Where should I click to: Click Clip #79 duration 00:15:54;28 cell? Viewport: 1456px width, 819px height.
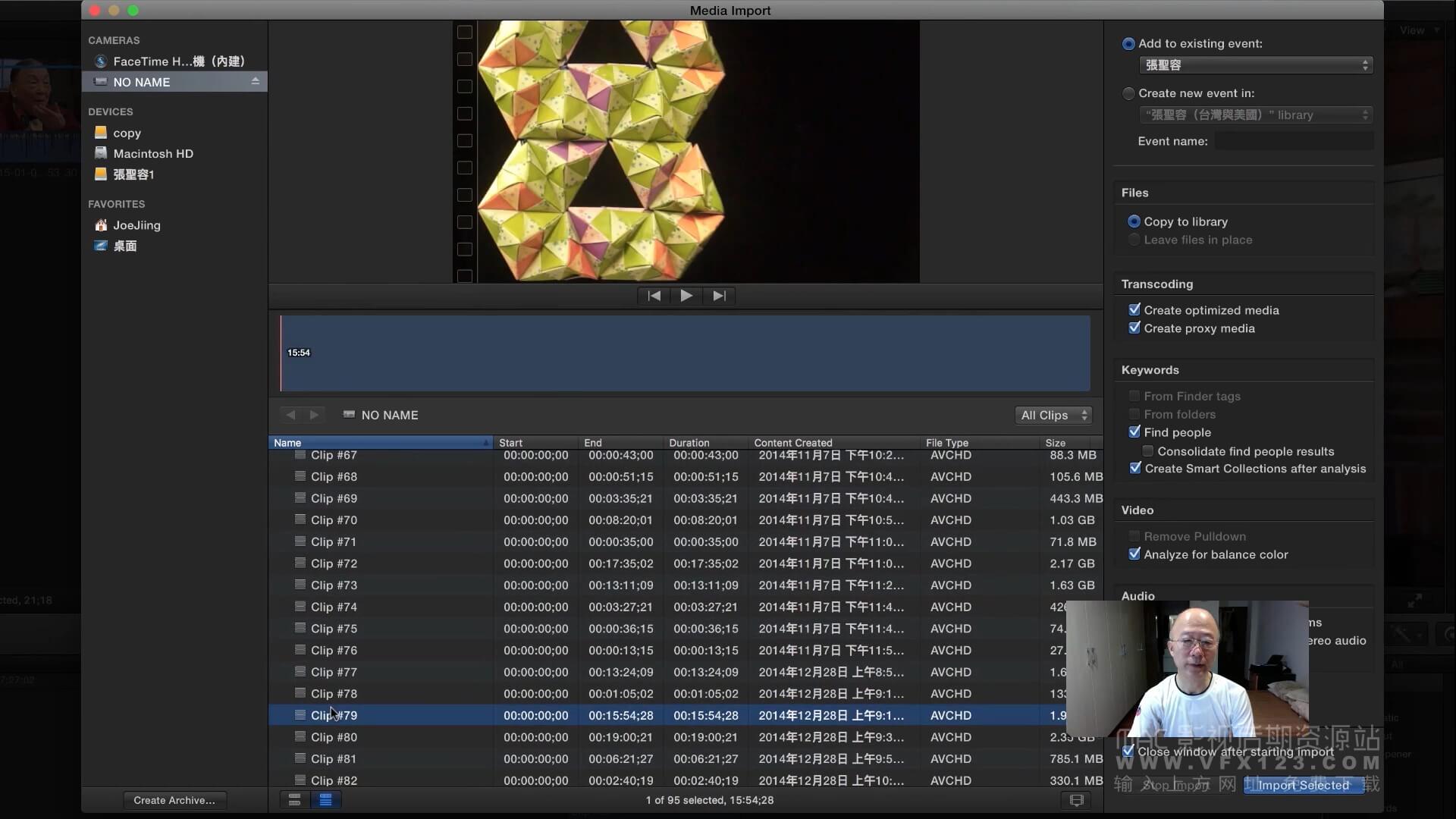(x=706, y=715)
